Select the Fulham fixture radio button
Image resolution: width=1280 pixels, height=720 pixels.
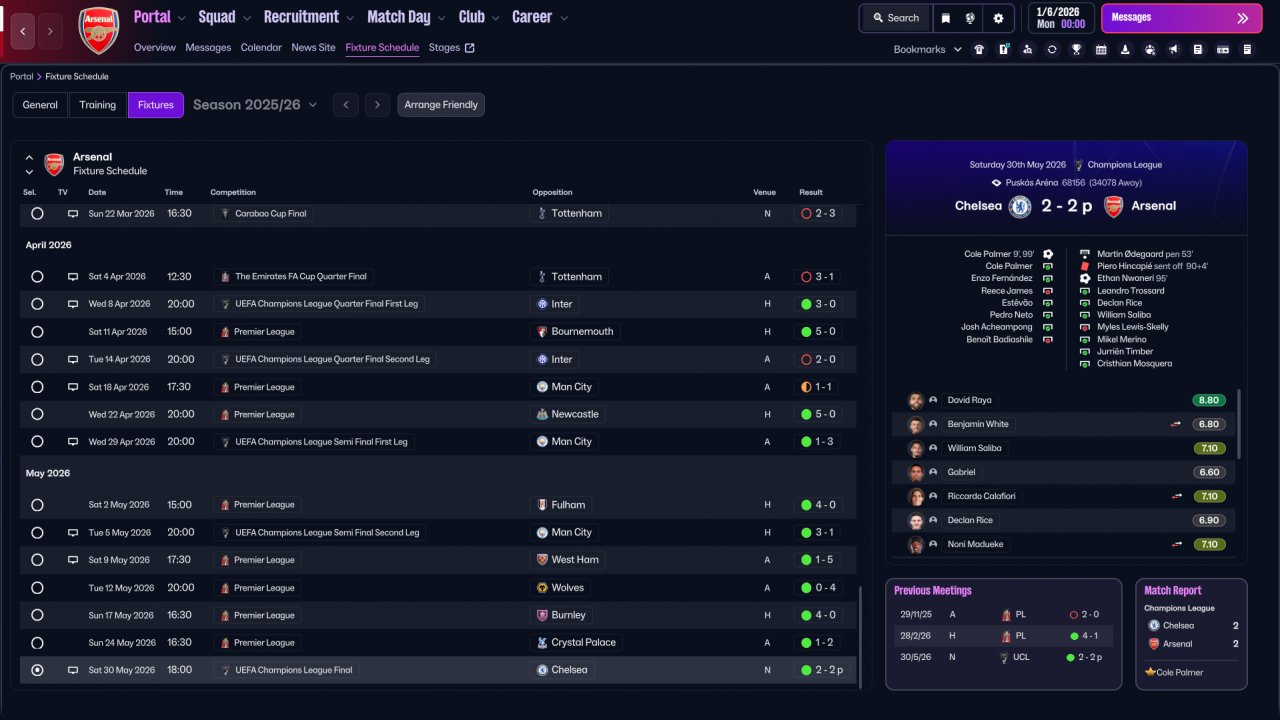37,505
